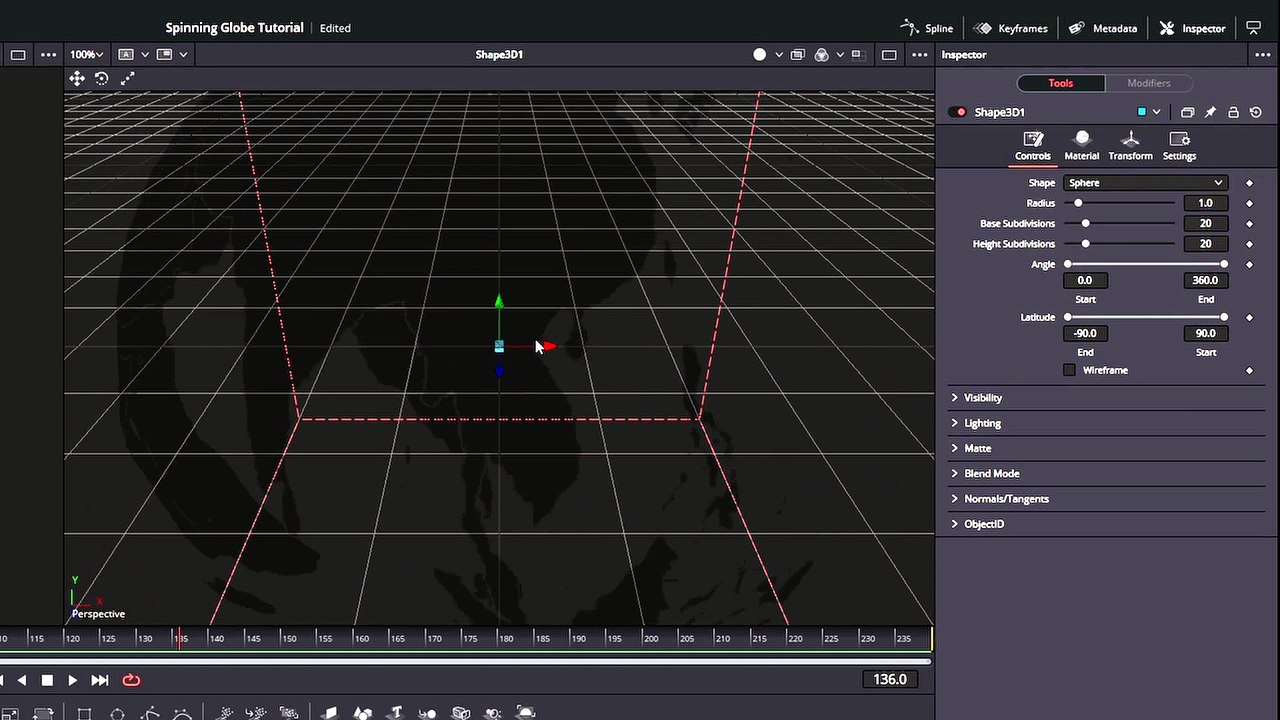Pin the Shape3D1 tool in Inspector
Screen dimensions: 1280x720
[1210, 112]
